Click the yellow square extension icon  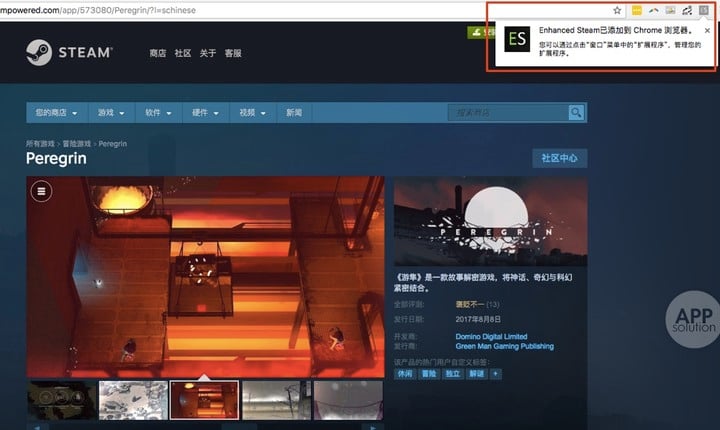[x=636, y=10]
